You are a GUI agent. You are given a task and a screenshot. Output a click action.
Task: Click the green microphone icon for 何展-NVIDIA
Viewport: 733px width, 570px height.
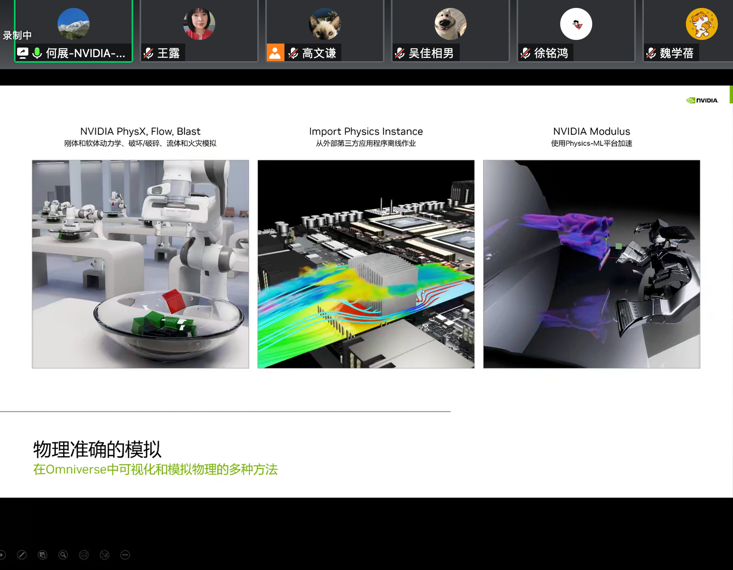click(x=37, y=53)
